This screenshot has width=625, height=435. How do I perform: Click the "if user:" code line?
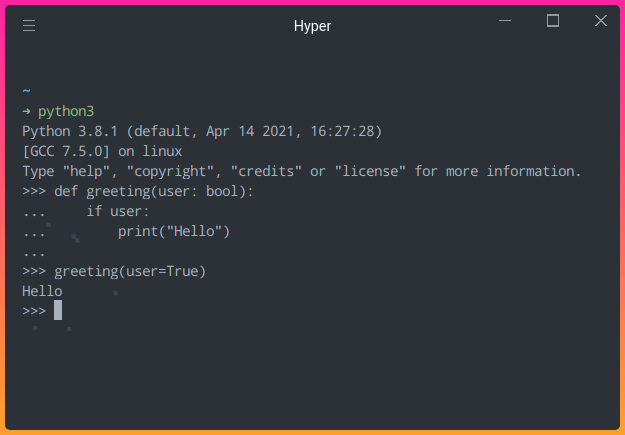tap(118, 211)
